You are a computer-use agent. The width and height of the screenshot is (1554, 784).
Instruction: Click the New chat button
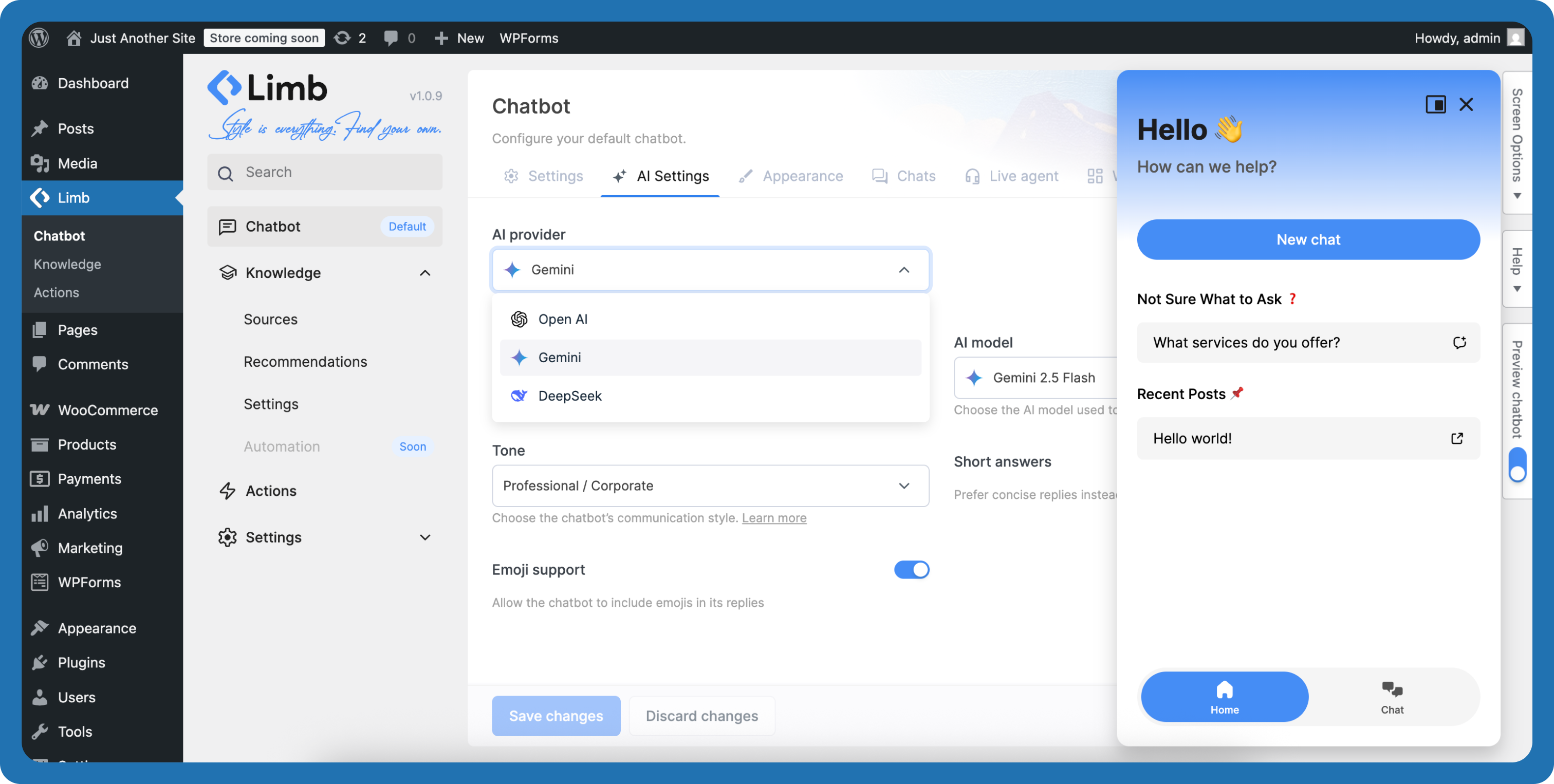click(1308, 239)
